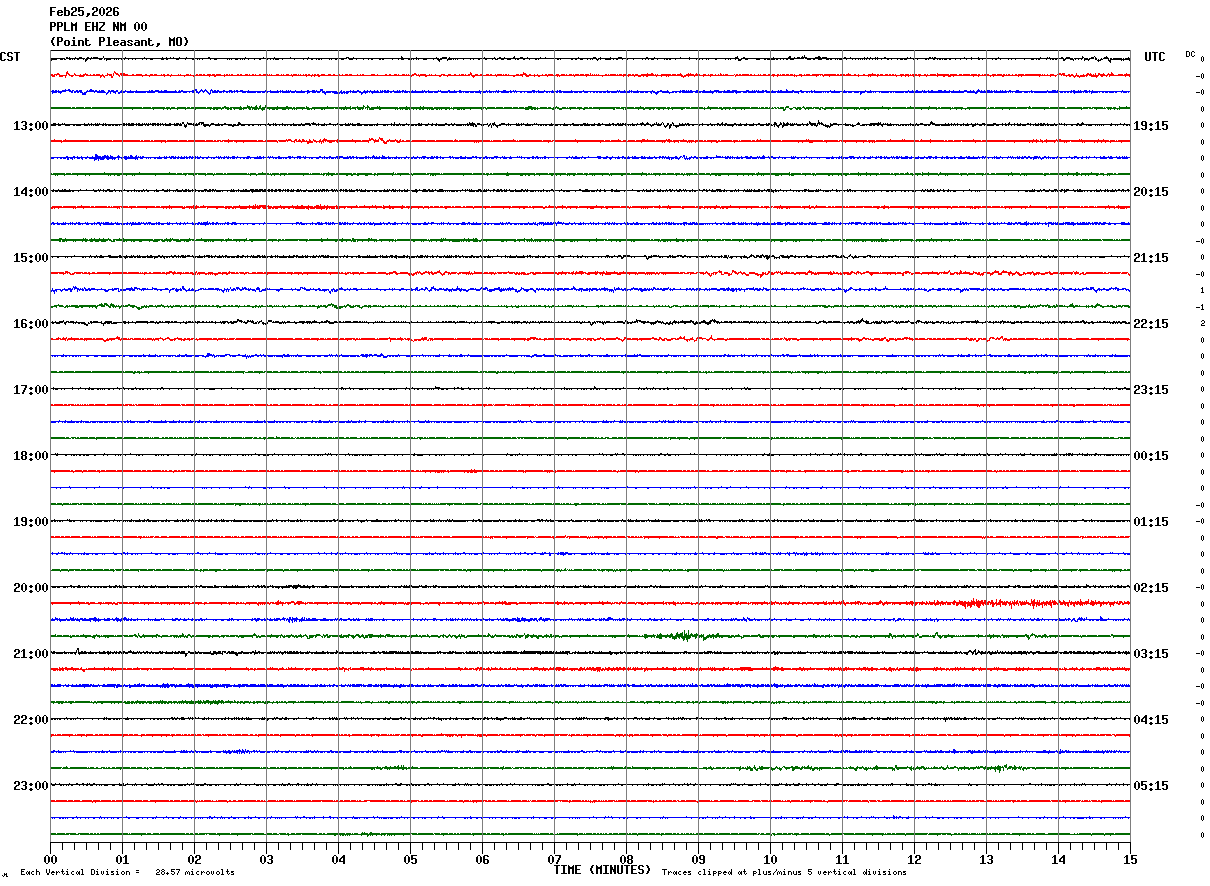
Task: Click minute 15 on the time axis
Action: tap(1130, 859)
